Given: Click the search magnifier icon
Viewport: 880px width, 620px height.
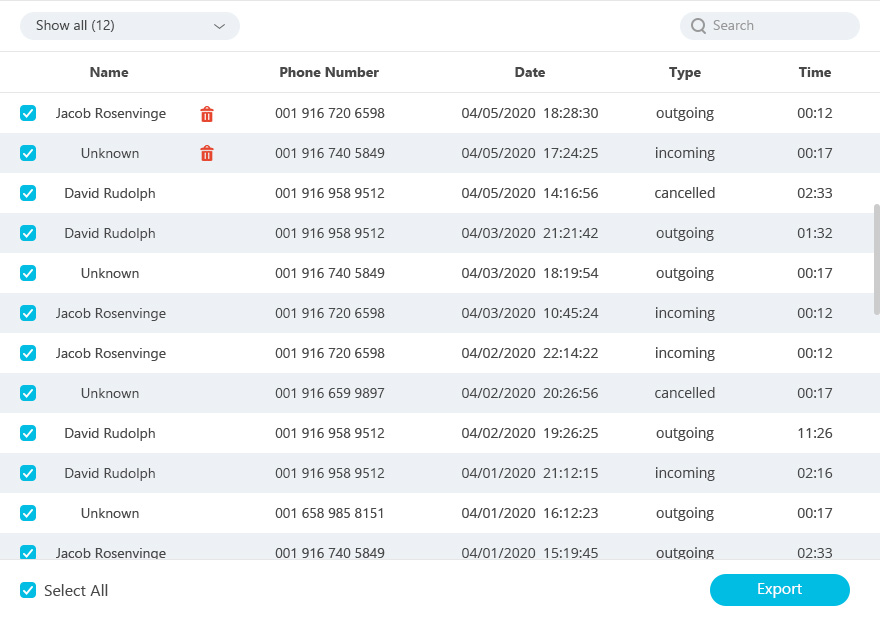Looking at the screenshot, I should tap(698, 26).
